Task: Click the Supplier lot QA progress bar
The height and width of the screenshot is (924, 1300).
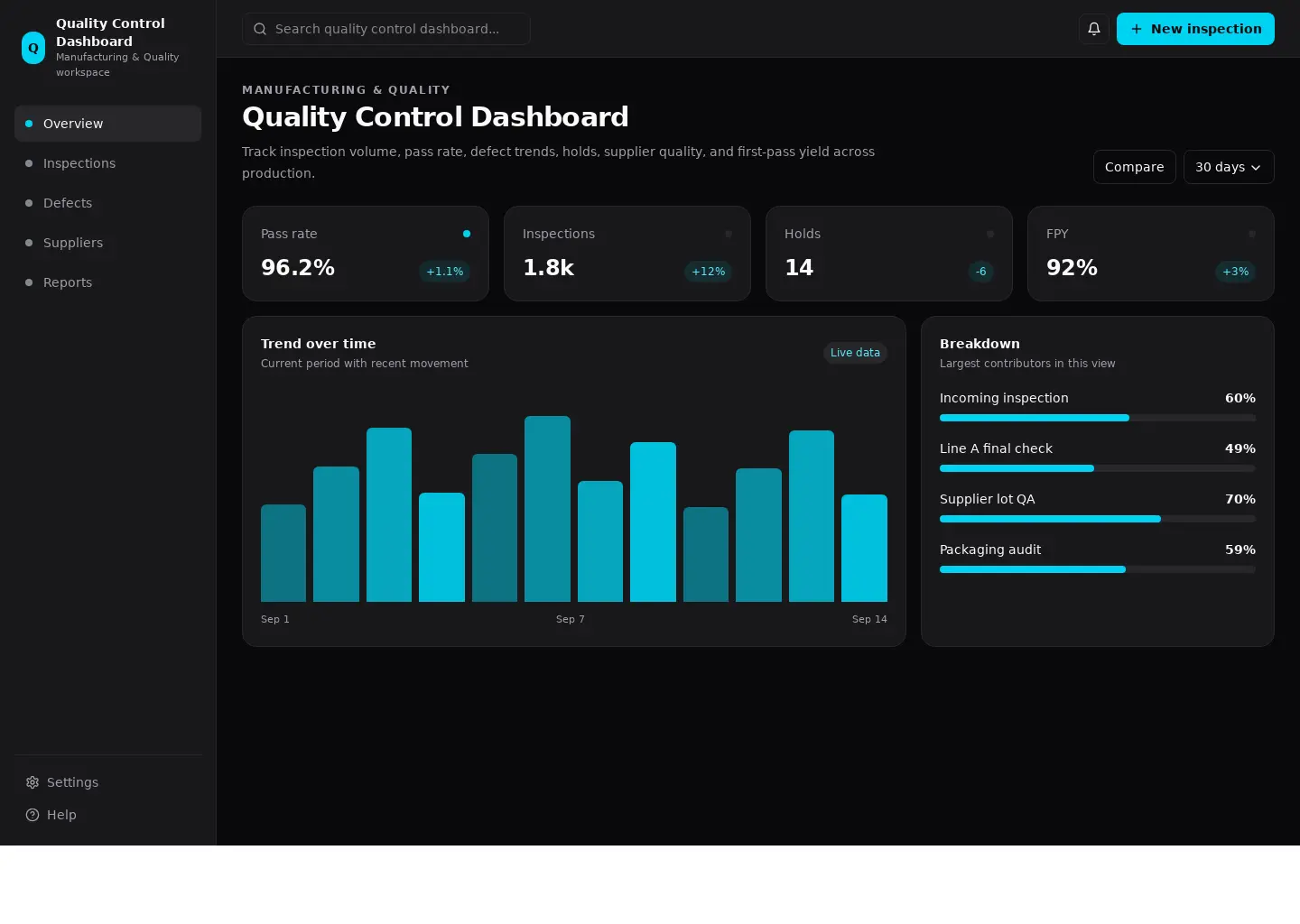Action: tap(1098, 519)
